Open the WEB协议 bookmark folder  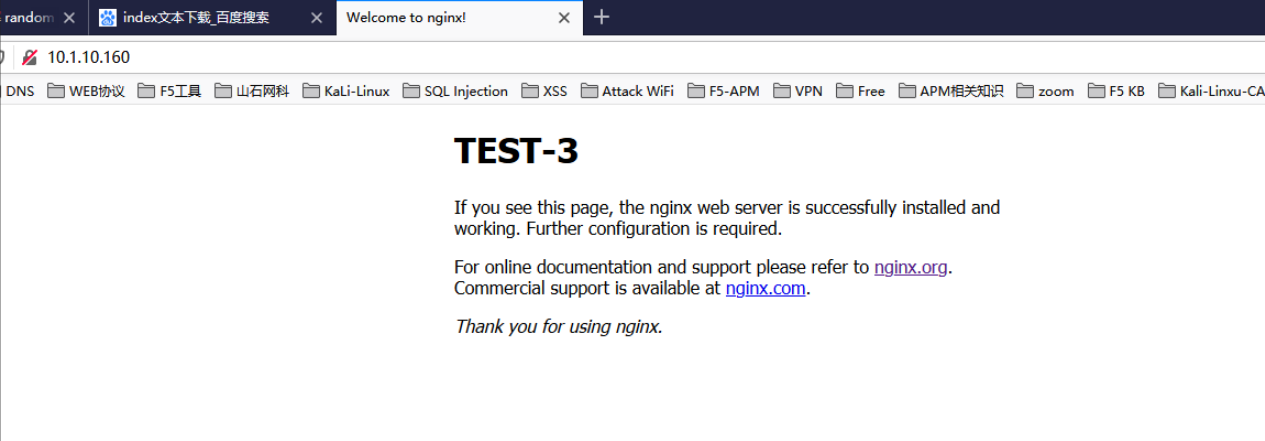86,91
